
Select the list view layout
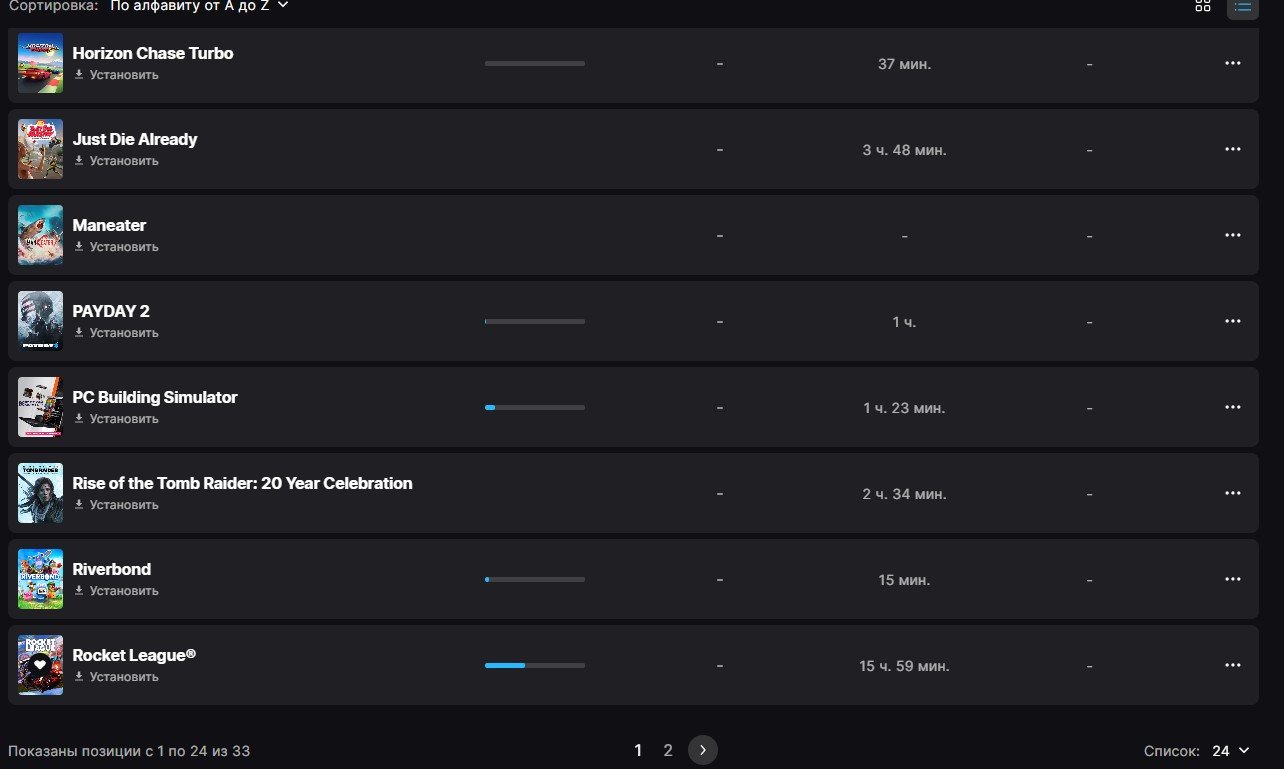pyautogui.click(x=1243, y=6)
